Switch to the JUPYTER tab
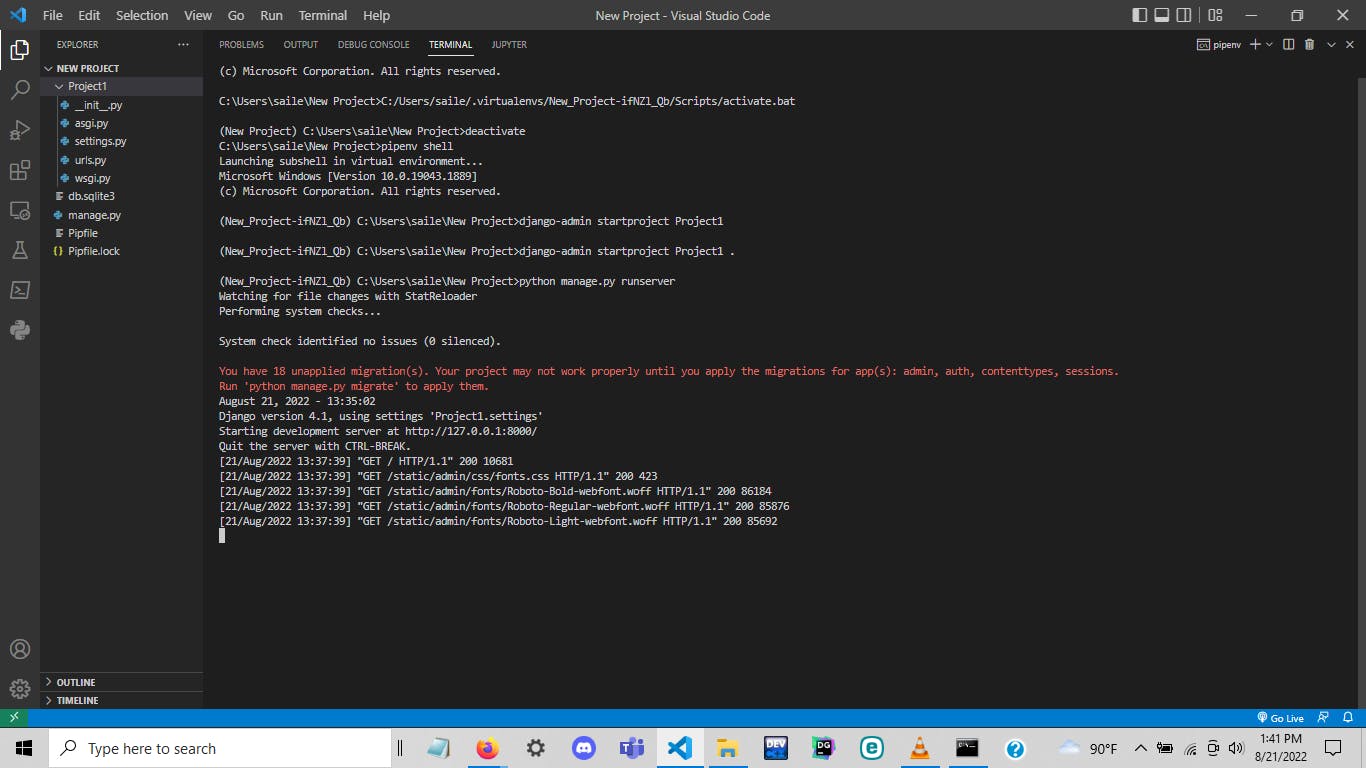Image resolution: width=1366 pixels, height=768 pixels. (x=509, y=45)
